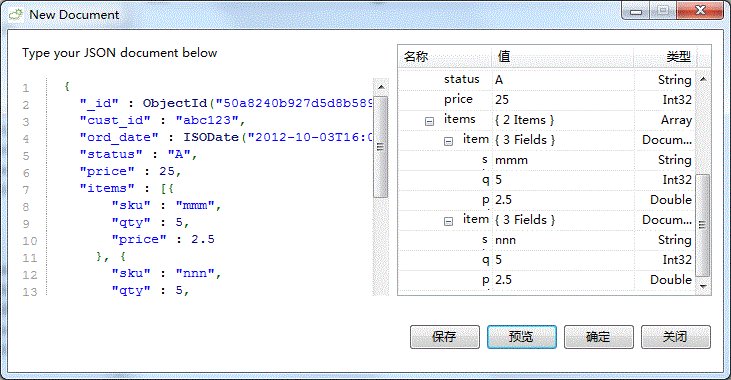Select the status row in preview tree
The image size is (731, 380).
tap(546, 80)
